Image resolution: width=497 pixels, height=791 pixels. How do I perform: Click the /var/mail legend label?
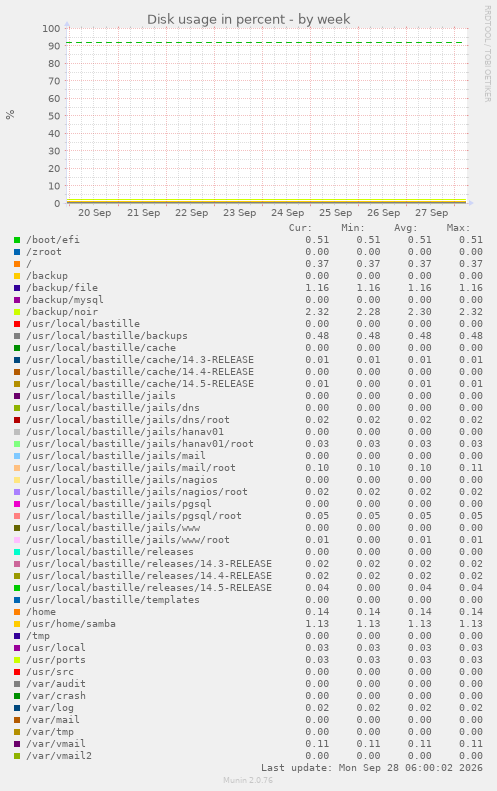click(x=53, y=720)
